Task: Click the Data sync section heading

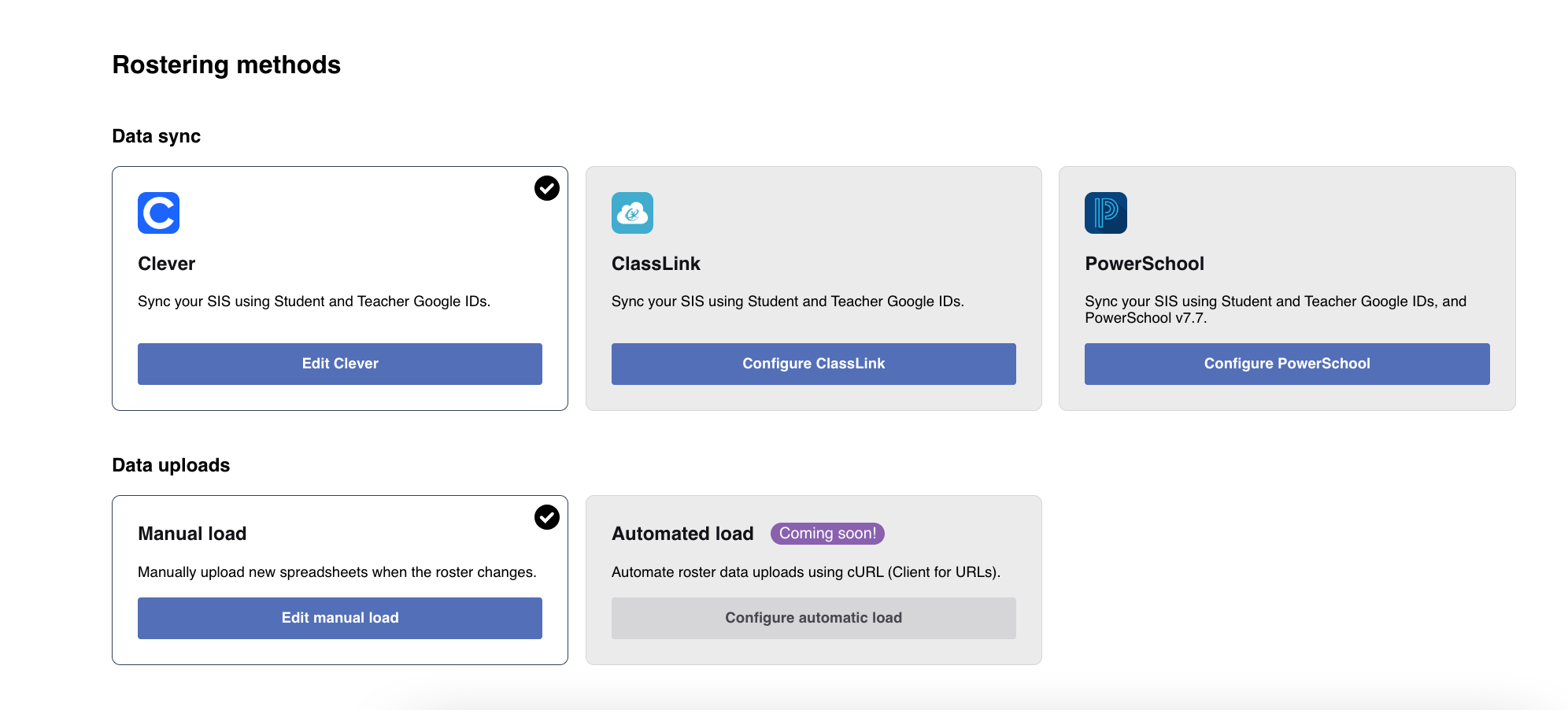Action: point(157,136)
